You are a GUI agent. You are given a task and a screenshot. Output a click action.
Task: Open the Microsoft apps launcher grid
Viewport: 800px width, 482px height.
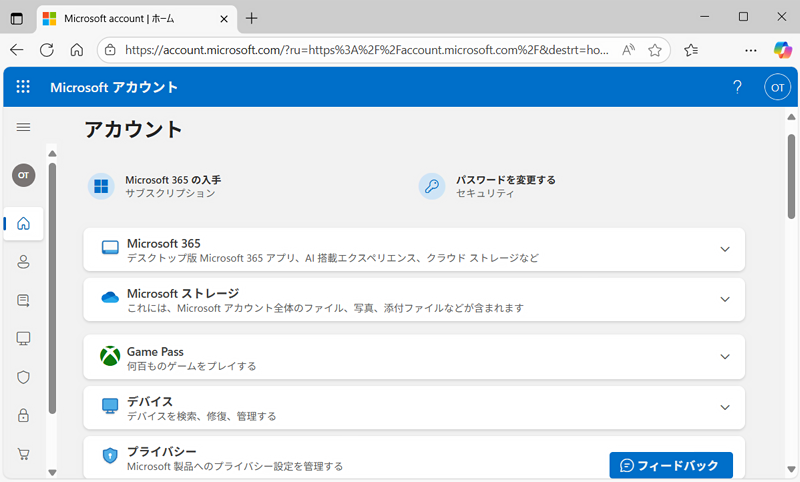click(23, 87)
